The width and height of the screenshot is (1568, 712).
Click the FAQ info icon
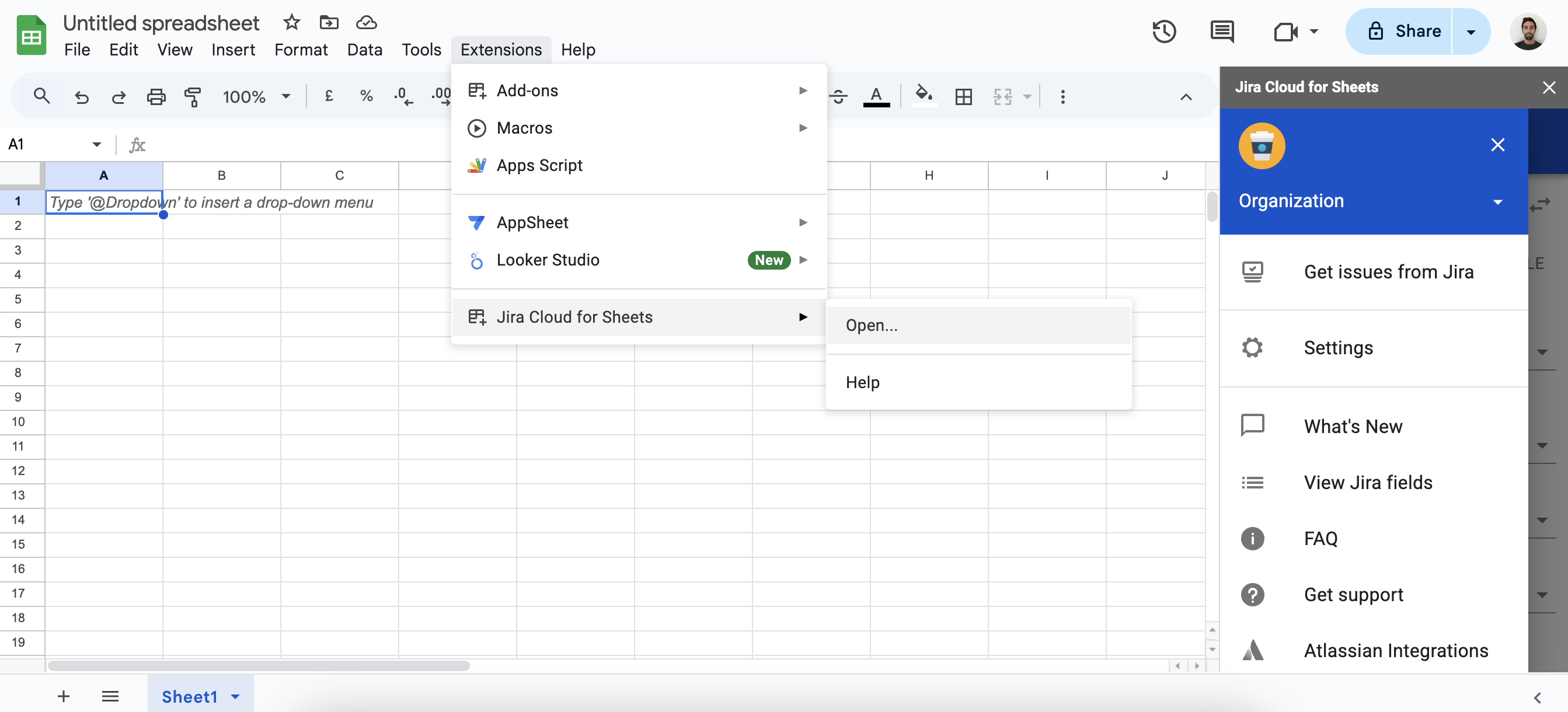1252,538
